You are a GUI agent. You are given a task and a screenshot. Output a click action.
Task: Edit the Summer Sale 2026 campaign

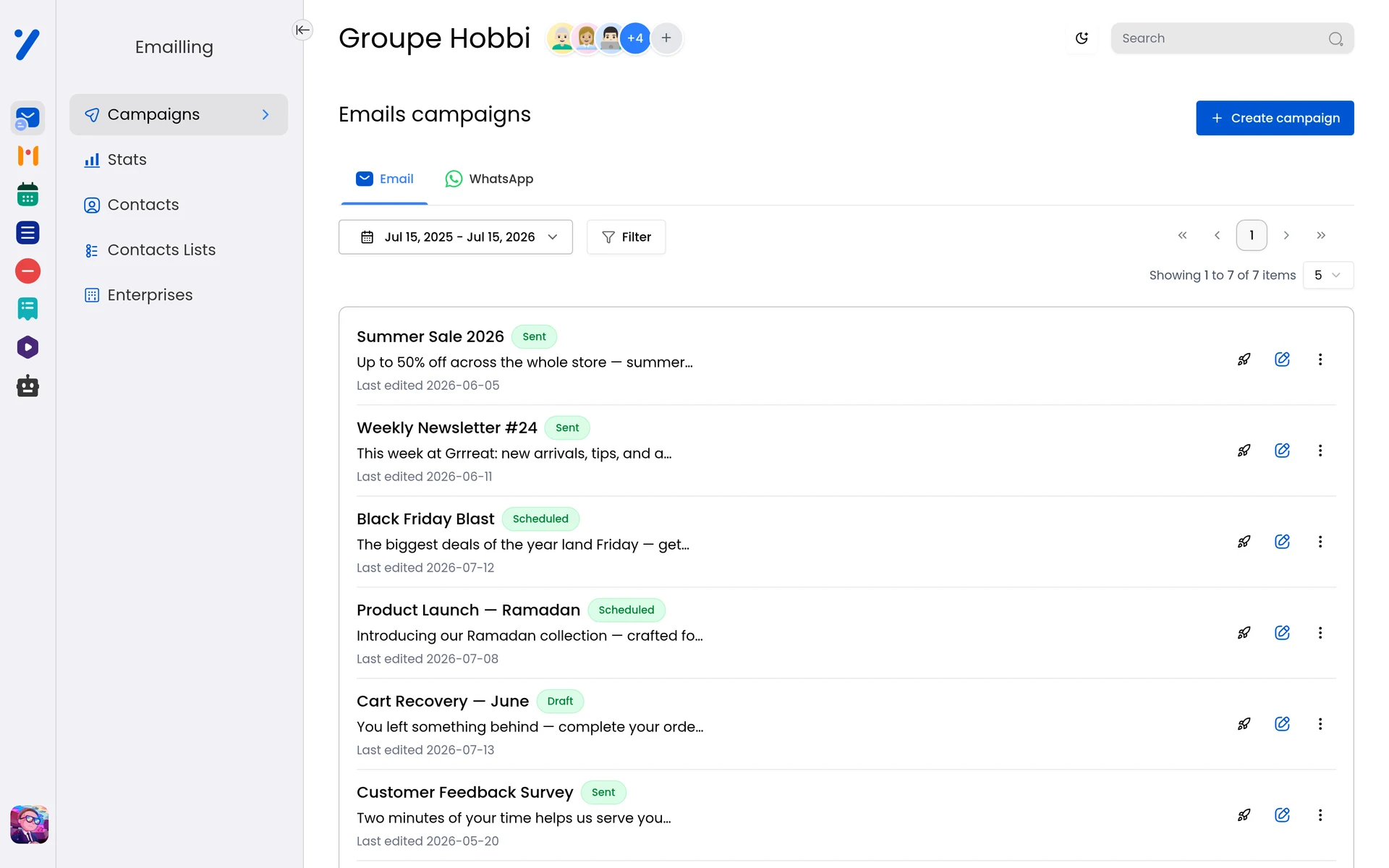click(x=1282, y=359)
